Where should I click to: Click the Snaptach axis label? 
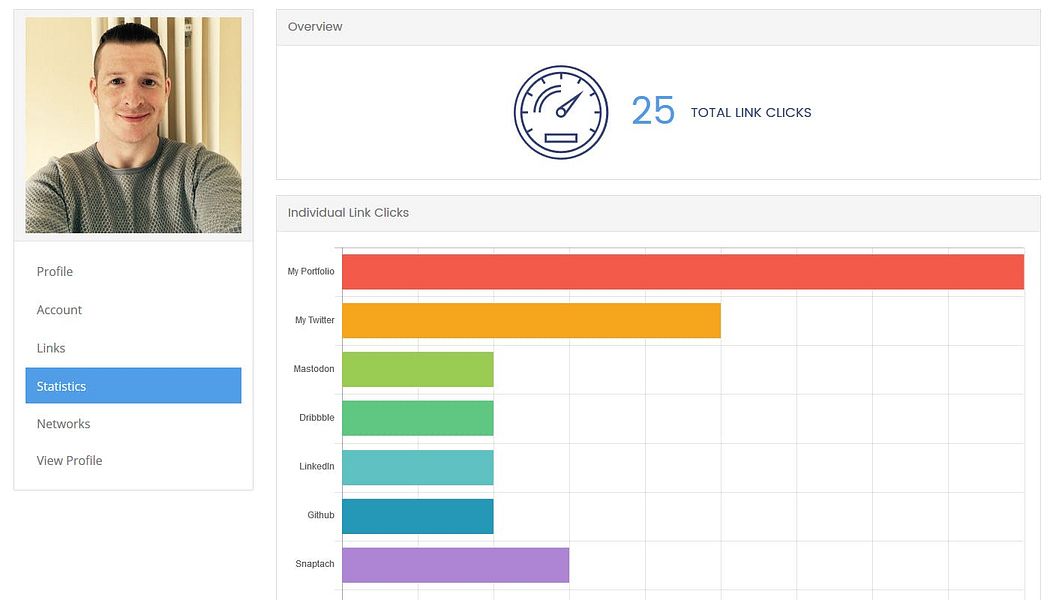[315, 564]
